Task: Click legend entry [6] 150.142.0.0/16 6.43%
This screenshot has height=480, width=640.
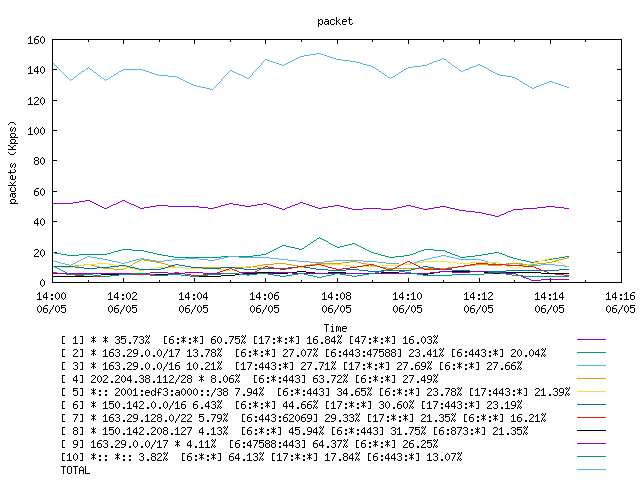Action: (x=291, y=405)
